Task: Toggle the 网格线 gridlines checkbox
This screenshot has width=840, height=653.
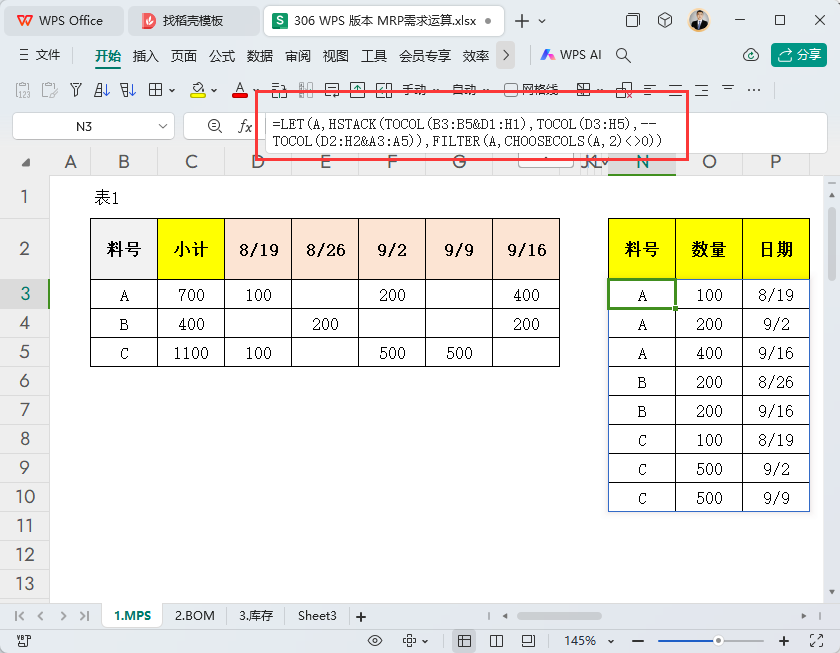Action: pyautogui.click(x=511, y=90)
